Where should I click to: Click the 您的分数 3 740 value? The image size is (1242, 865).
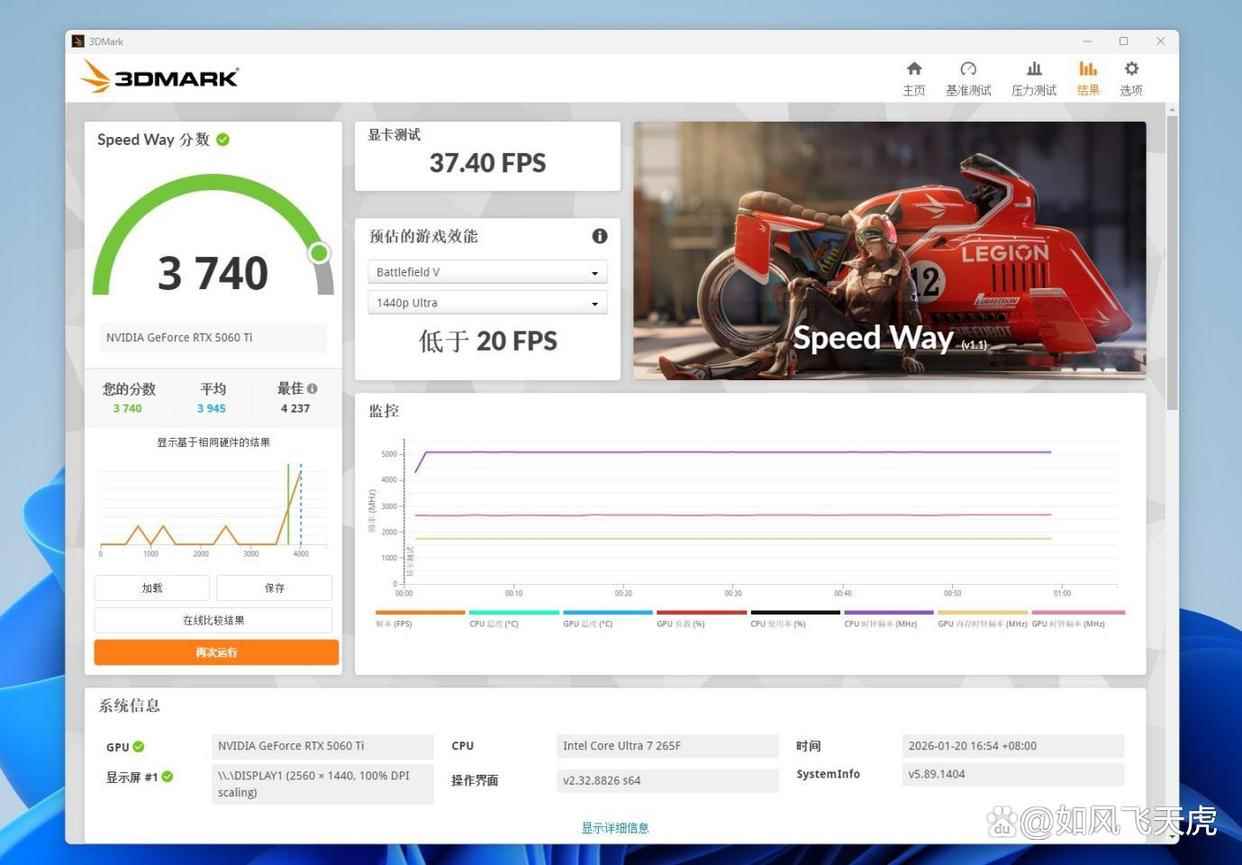coord(128,408)
